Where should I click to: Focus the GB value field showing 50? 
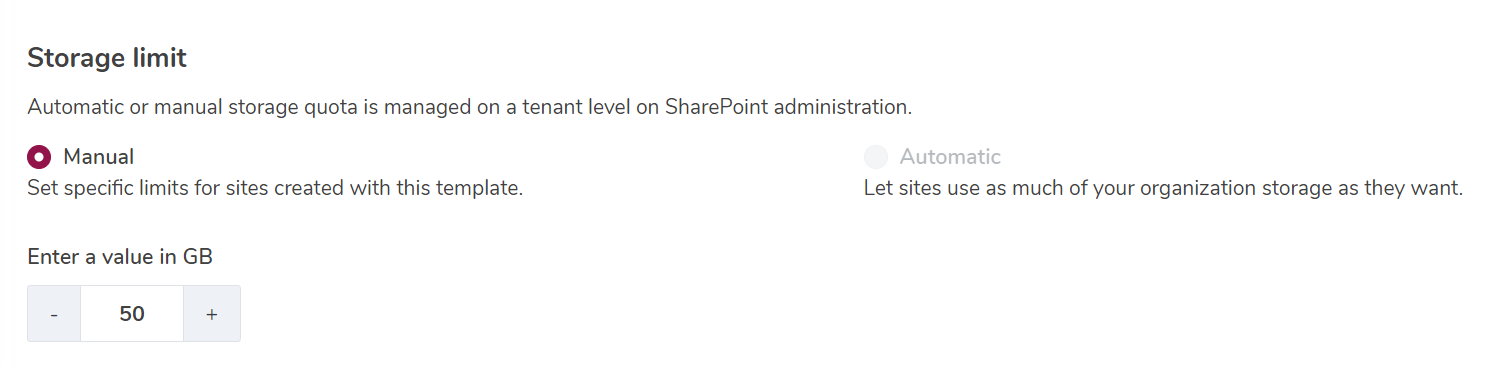tap(132, 314)
